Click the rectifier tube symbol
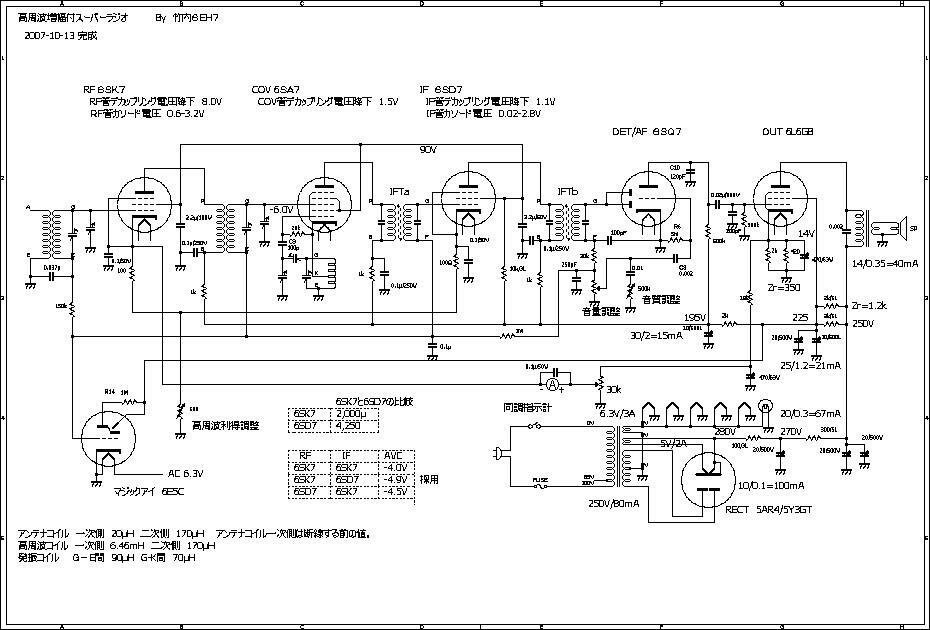Viewport: 930px width, 630px height. (x=709, y=481)
